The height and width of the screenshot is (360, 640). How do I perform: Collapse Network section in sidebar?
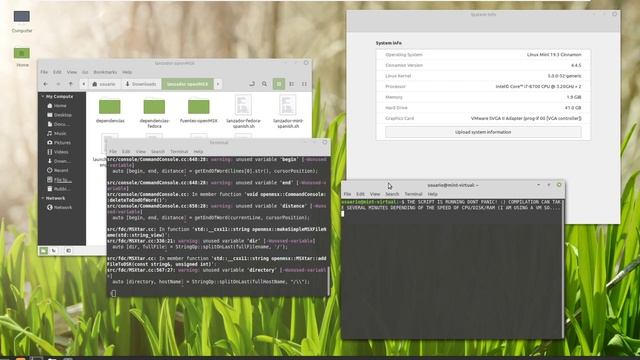[x=43, y=198]
